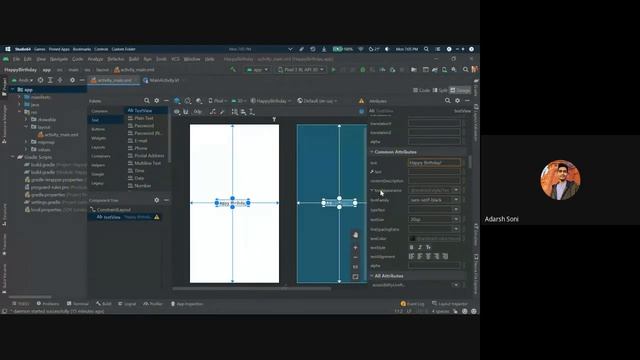Click Zoom to Fit Screen icon on canvas
This screenshot has width=640, height=360.
(356, 277)
